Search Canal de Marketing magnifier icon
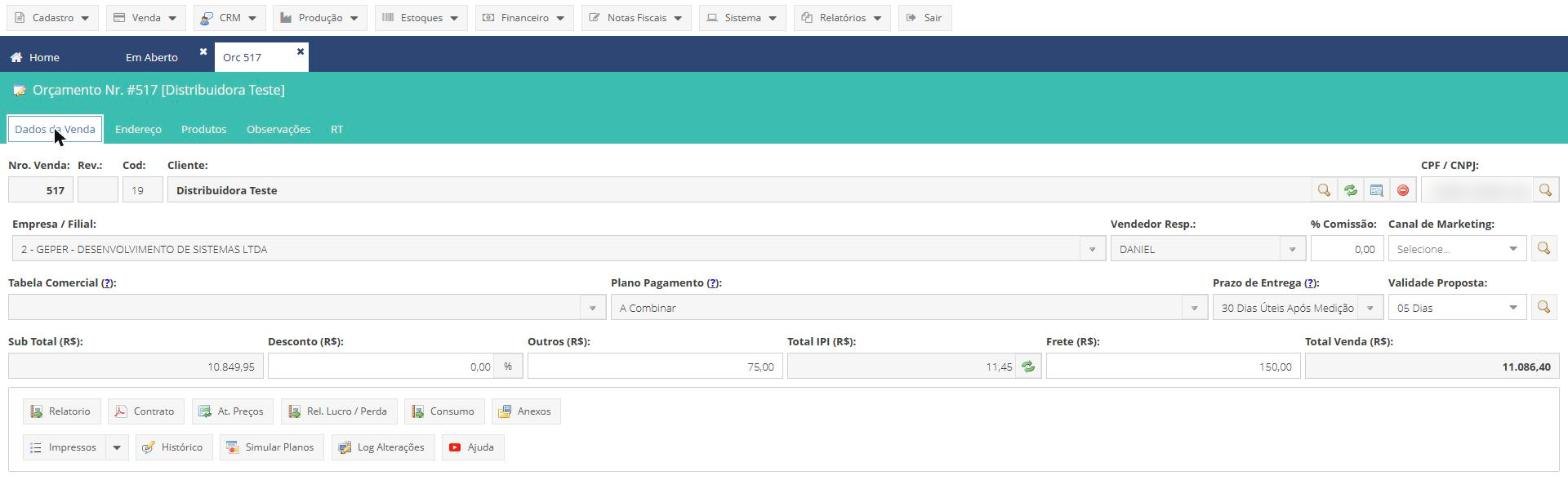 click(1545, 249)
